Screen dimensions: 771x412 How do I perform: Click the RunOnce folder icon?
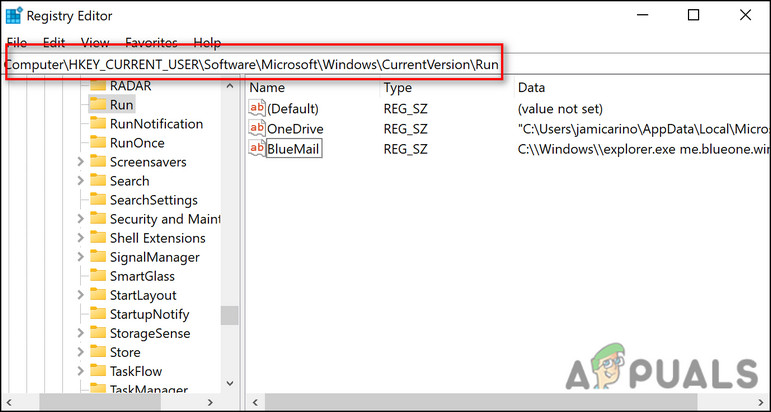click(x=98, y=143)
